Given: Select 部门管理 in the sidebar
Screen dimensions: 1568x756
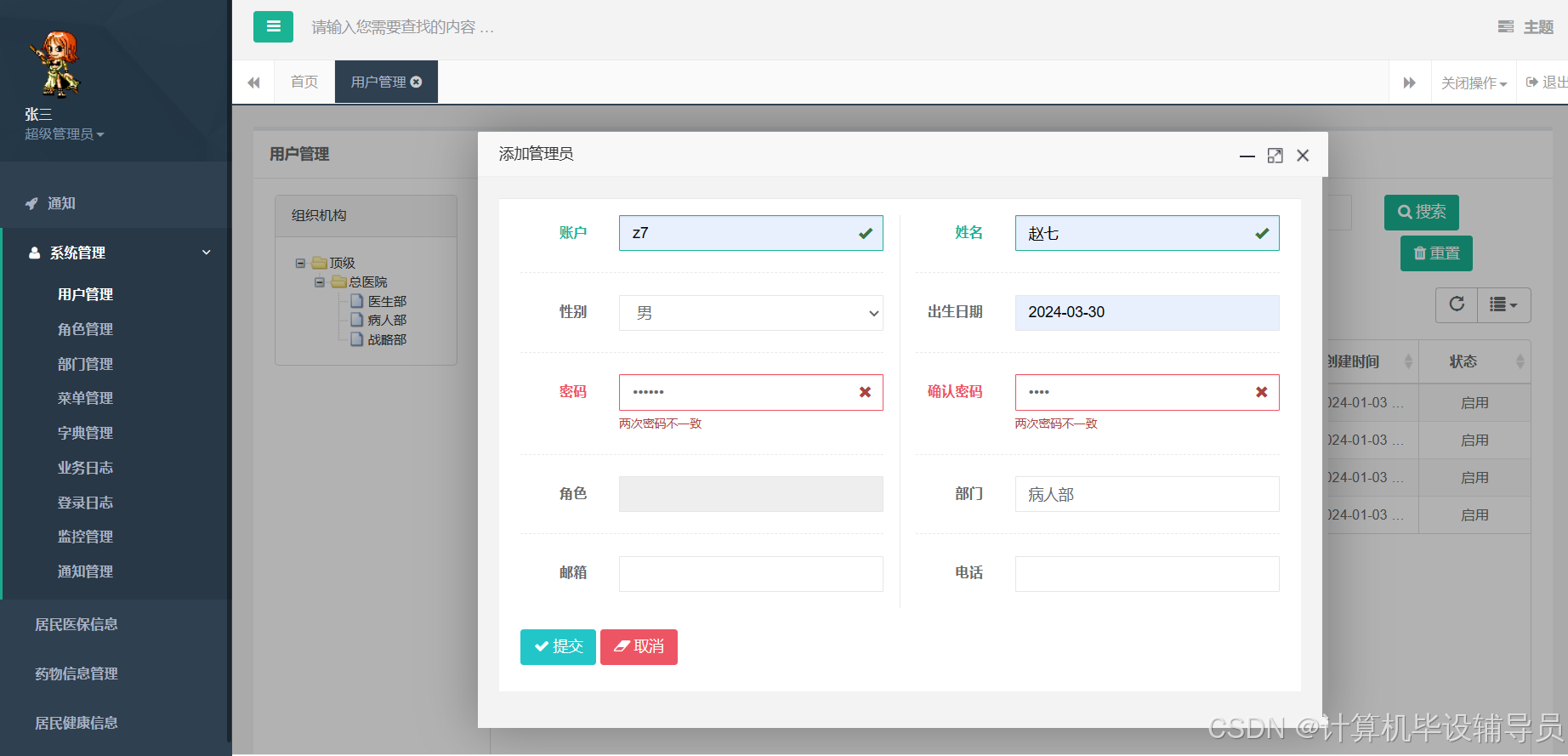Looking at the screenshot, I should [85, 364].
